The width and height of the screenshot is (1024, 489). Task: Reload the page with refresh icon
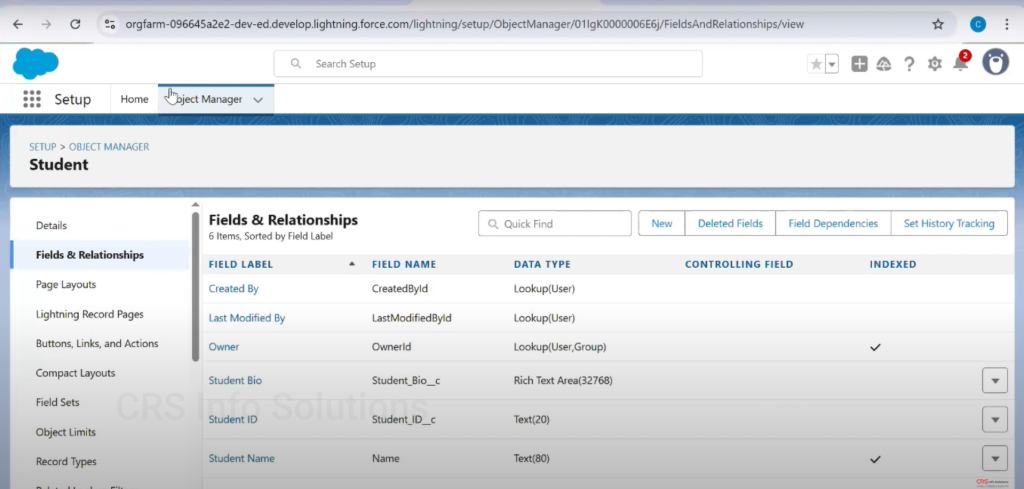coord(75,24)
